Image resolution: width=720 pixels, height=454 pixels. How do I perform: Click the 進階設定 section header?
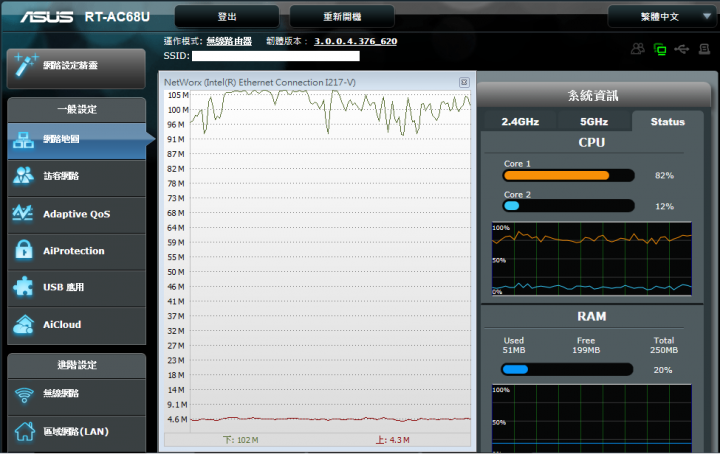77,365
